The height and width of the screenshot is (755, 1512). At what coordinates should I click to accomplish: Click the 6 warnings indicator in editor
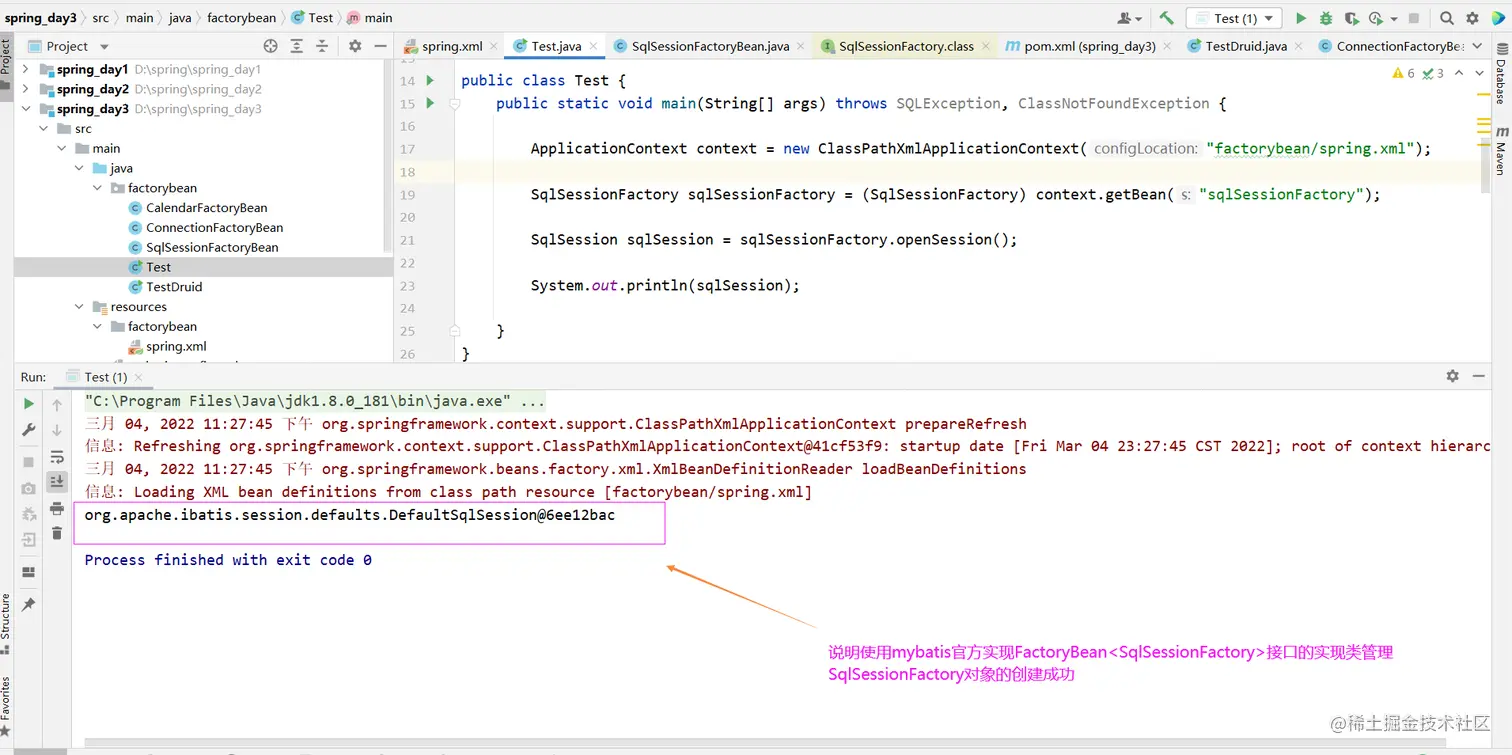(1403, 73)
